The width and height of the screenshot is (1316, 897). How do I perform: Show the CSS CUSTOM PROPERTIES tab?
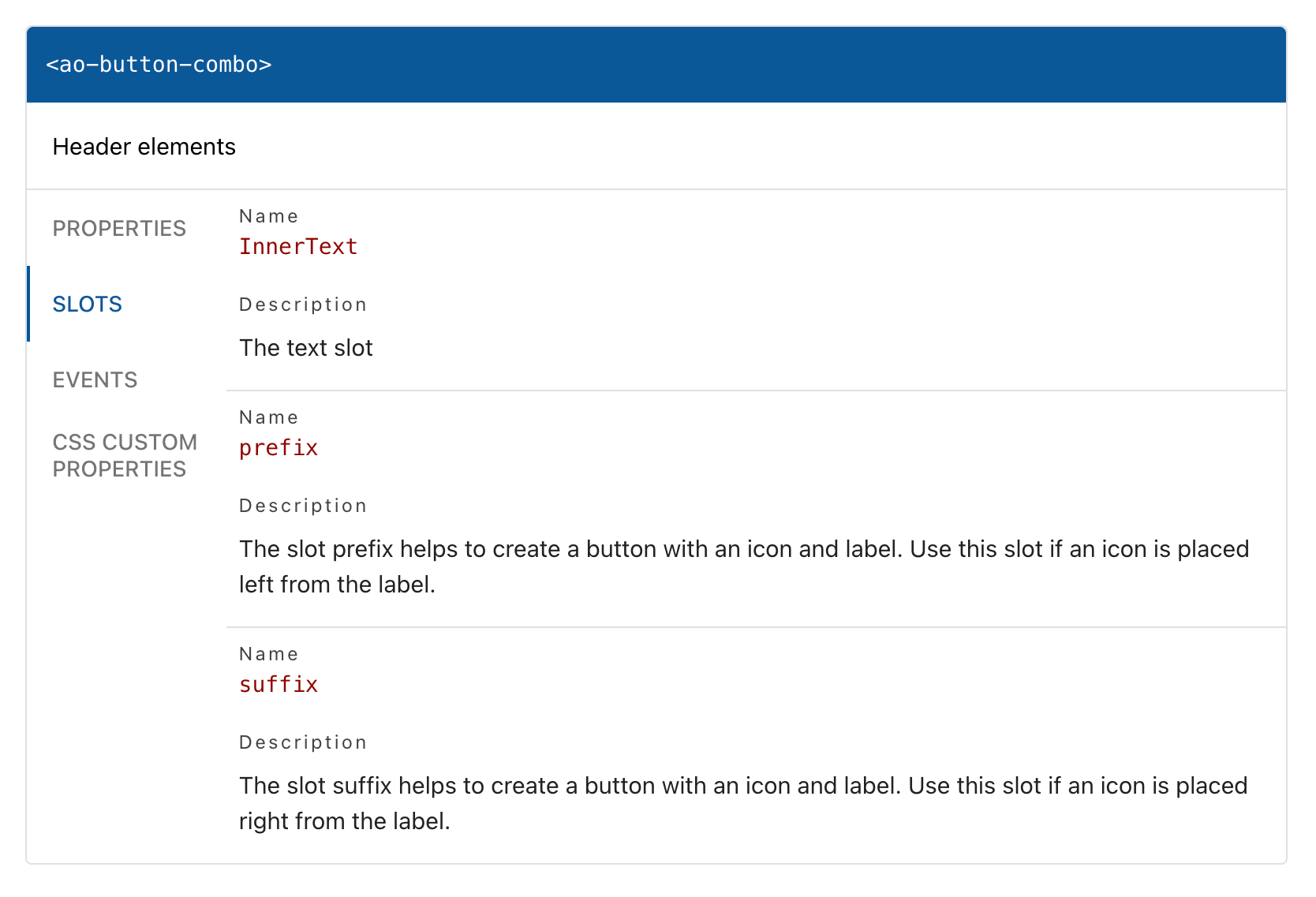point(125,455)
